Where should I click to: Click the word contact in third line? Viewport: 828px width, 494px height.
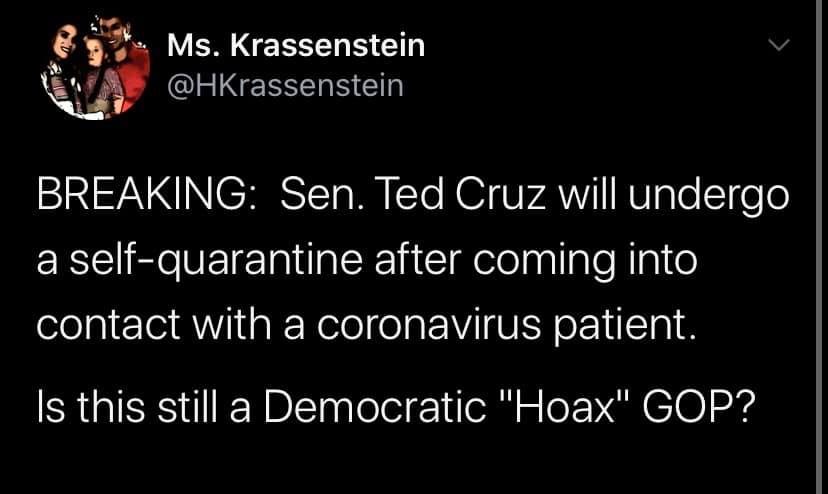pyautogui.click(x=108, y=325)
